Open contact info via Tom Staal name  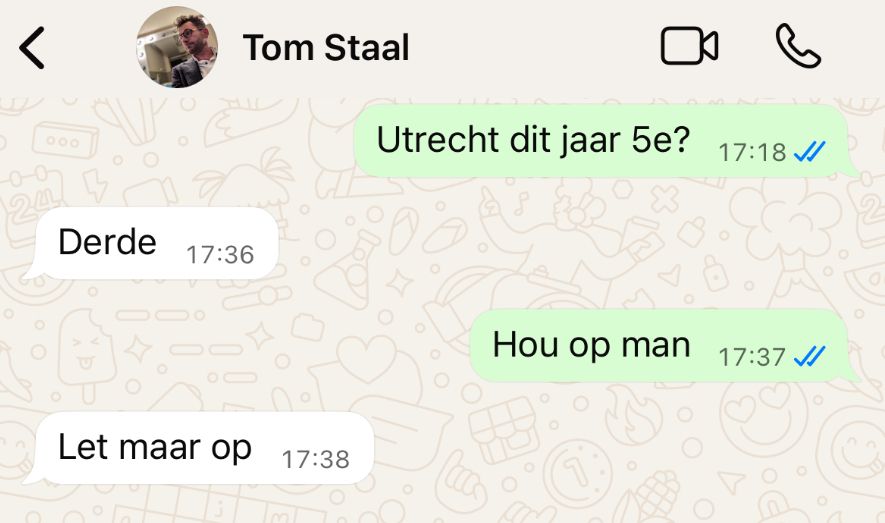point(326,47)
